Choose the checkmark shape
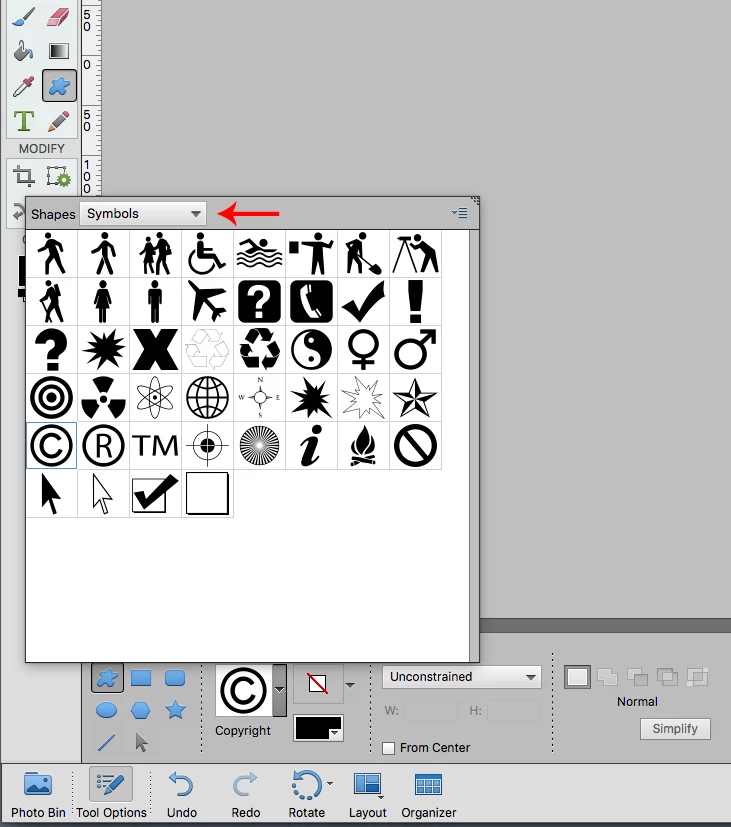Image resolution: width=731 pixels, height=827 pixels. 363,301
